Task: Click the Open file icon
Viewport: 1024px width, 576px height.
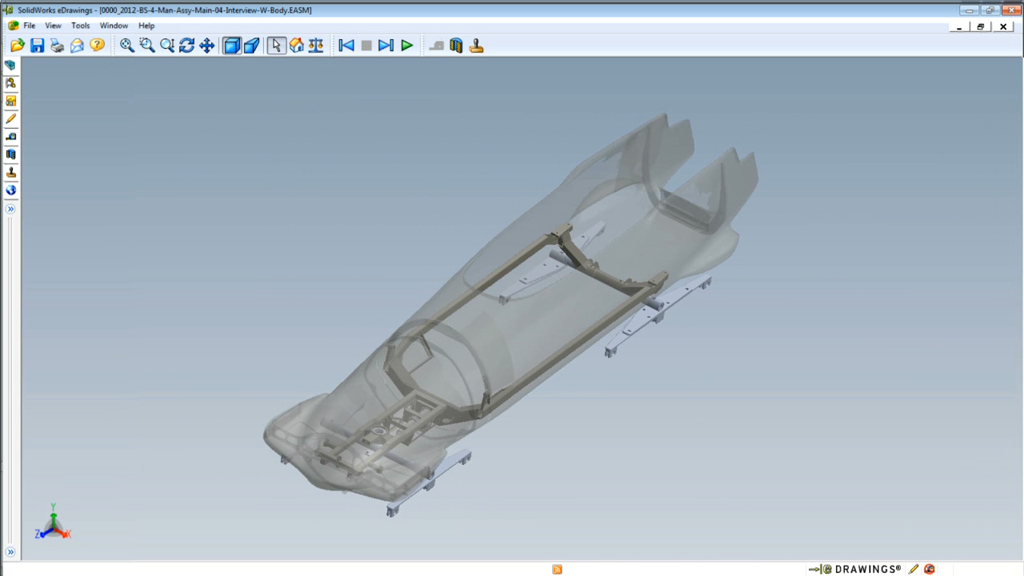Action: coord(17,45)
